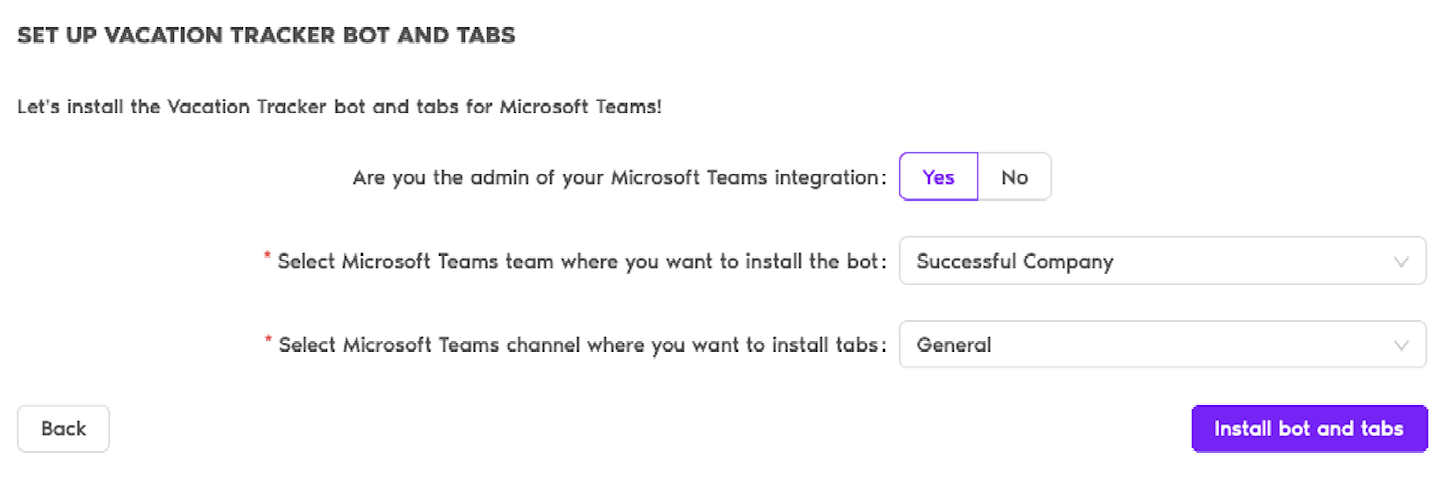Click red asterisk beside channel selection label
This screenshot has width=1450, height=494.
[x=268, y=341]
